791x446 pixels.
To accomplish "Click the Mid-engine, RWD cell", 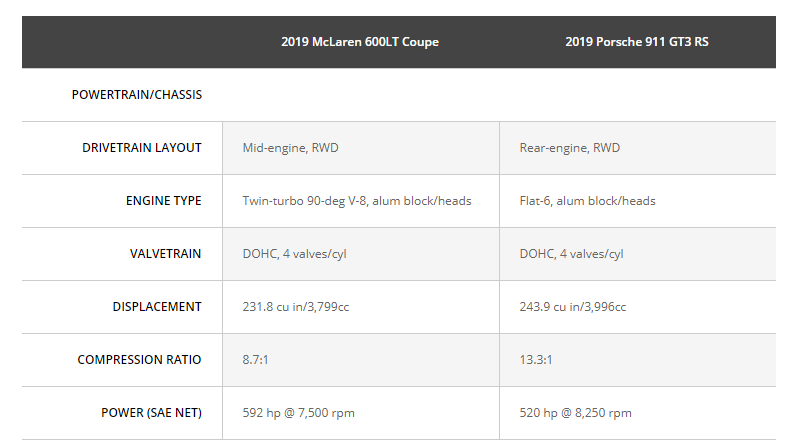I will pyautogui.click(x=283, y=148).
